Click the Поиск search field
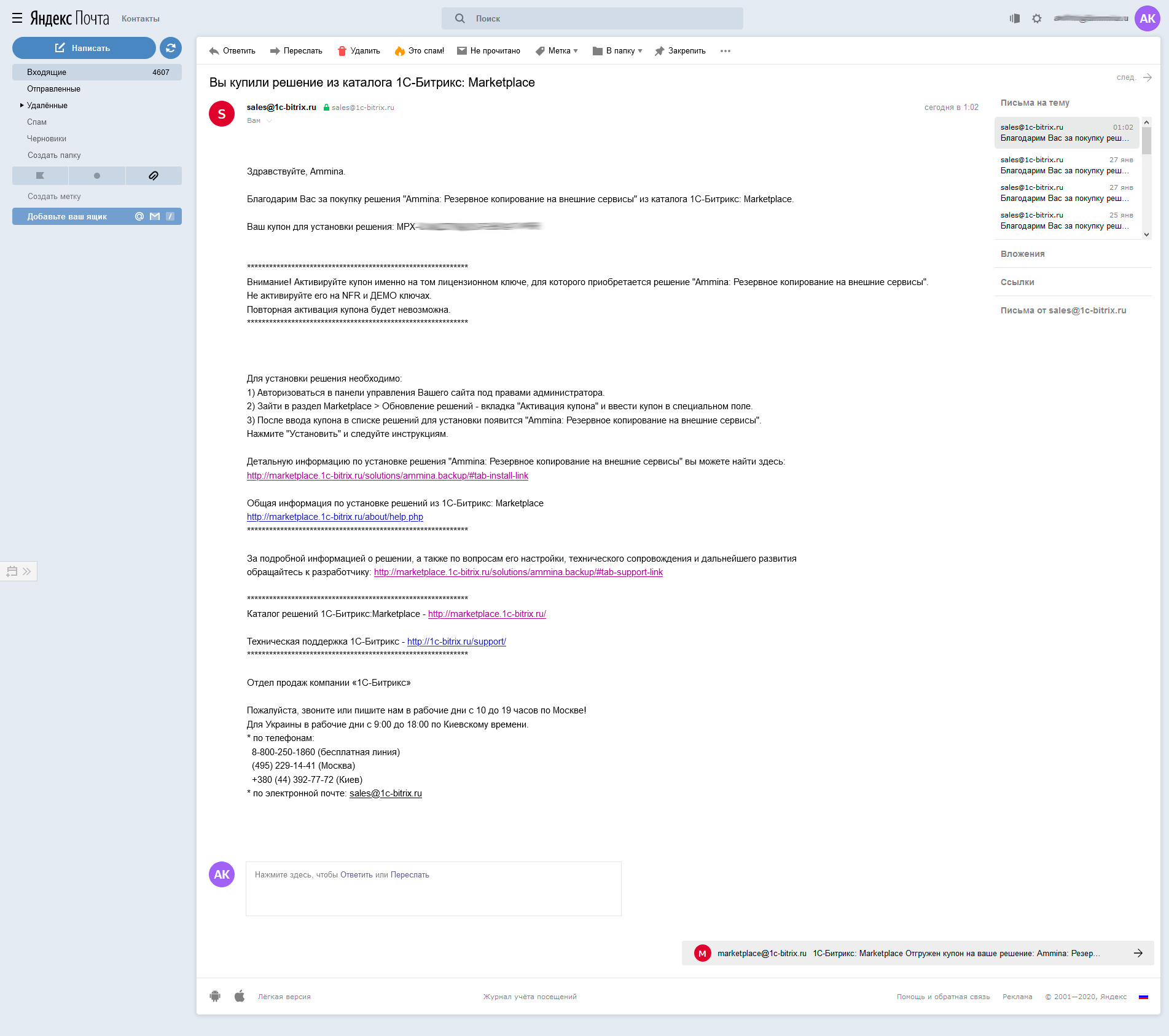The image size is (1169, 1036). pyautogui.click(x=592, y=18)
